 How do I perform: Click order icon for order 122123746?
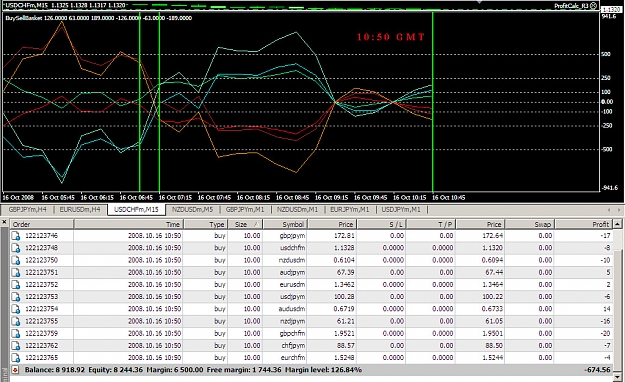click(16, 236)
